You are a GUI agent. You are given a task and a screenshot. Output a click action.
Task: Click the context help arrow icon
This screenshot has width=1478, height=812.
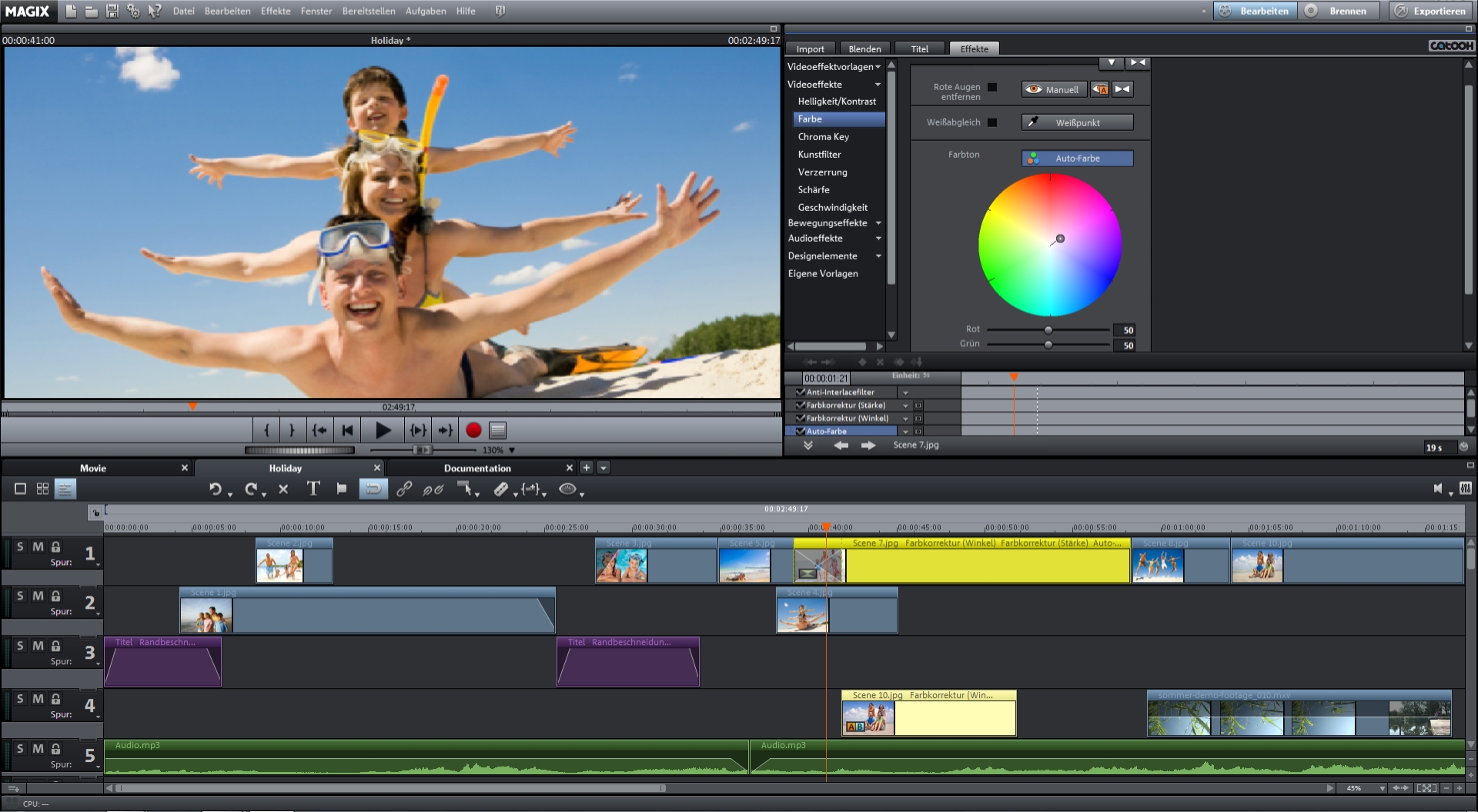click(x=155, y=11)
